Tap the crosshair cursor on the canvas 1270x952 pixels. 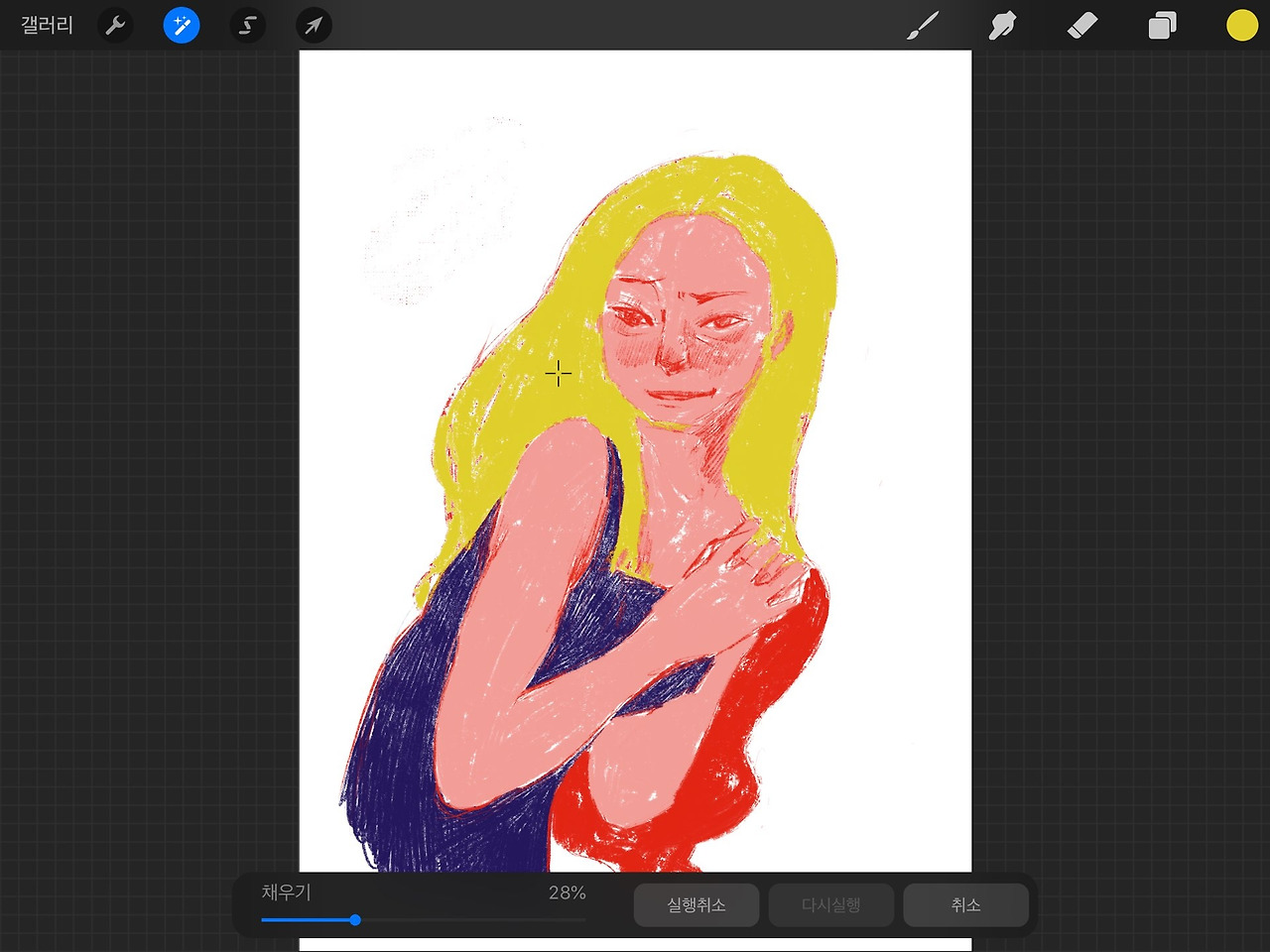(x=559, y=374)
